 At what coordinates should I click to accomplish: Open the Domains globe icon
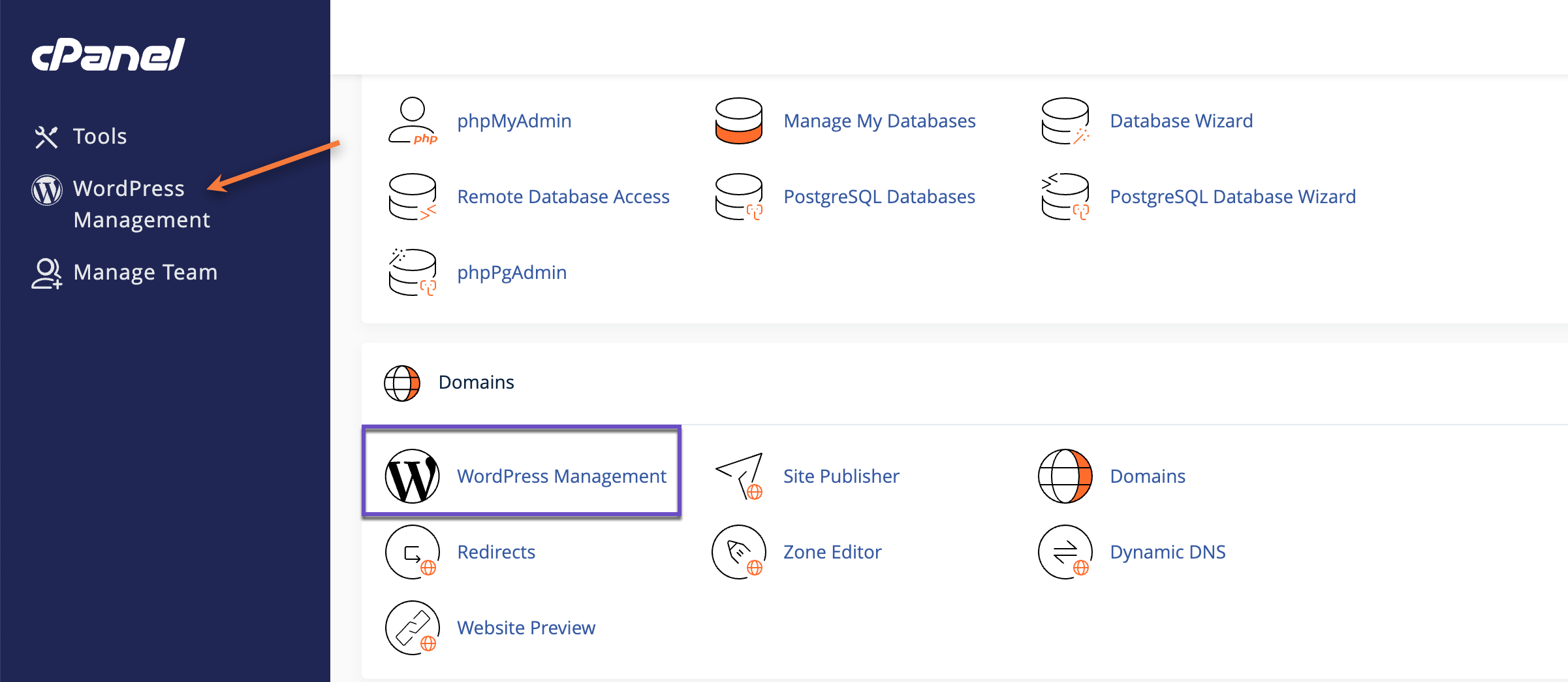tap(1065, 476)
